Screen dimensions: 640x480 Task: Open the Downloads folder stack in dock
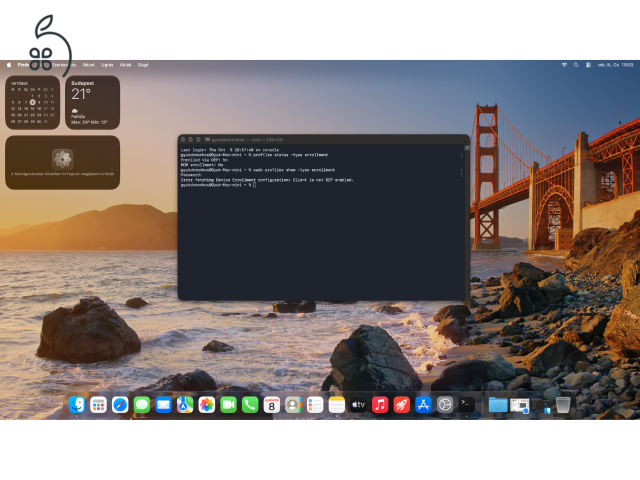point(498,405)
